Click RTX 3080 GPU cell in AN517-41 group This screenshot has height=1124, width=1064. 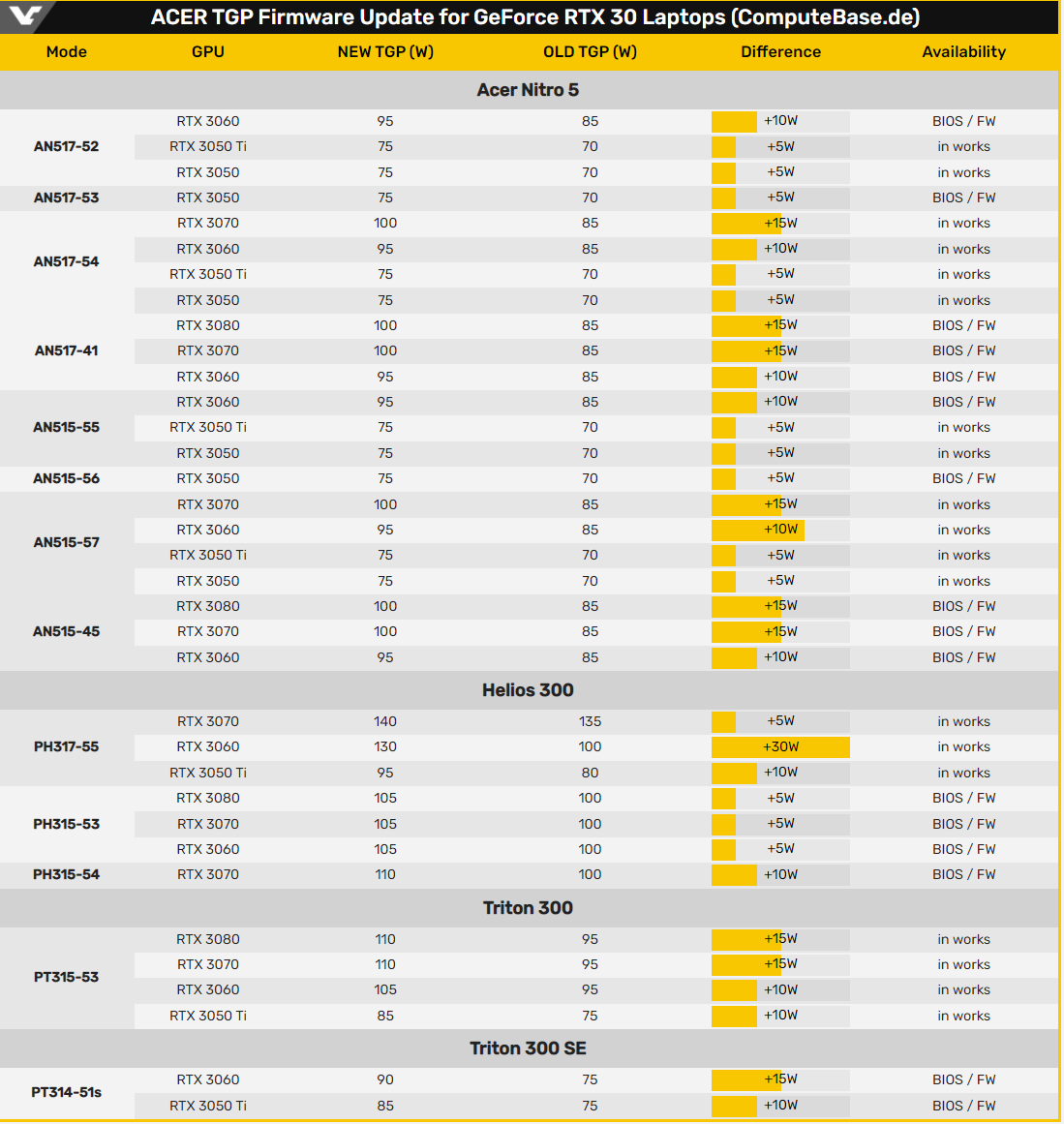pos(208,325)
